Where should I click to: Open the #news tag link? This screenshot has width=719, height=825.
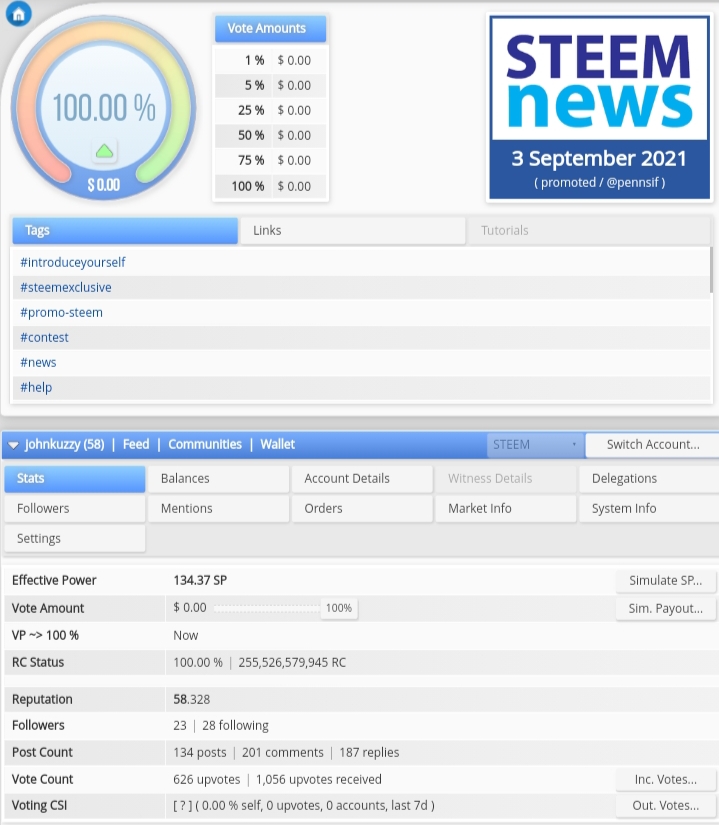(x=38, y=363)
